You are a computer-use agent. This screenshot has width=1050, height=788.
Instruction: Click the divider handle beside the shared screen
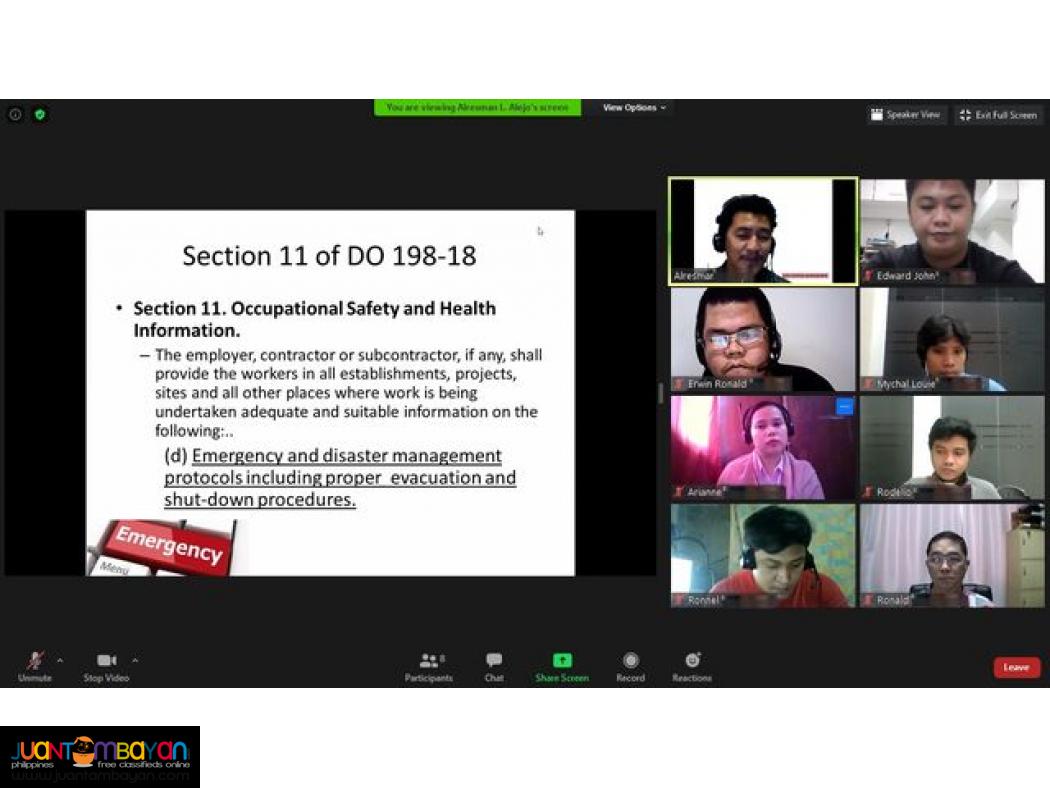pyautogui.click(x=660, y=393)
